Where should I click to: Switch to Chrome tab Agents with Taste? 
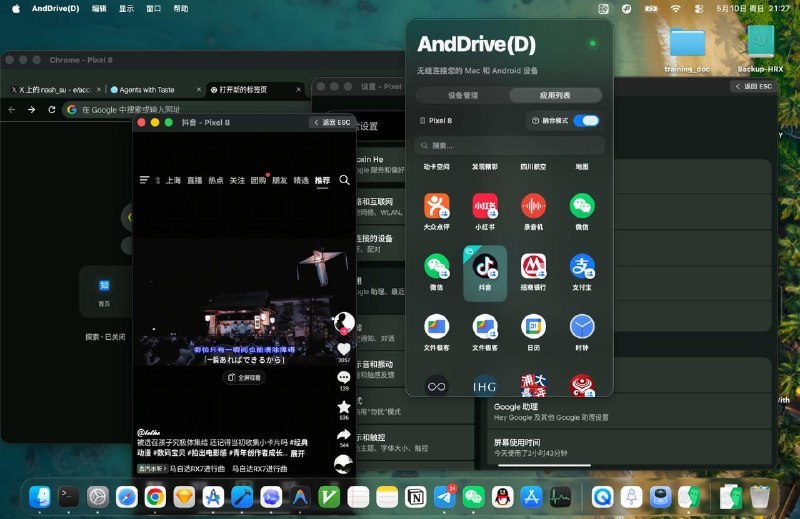[147, 90]
